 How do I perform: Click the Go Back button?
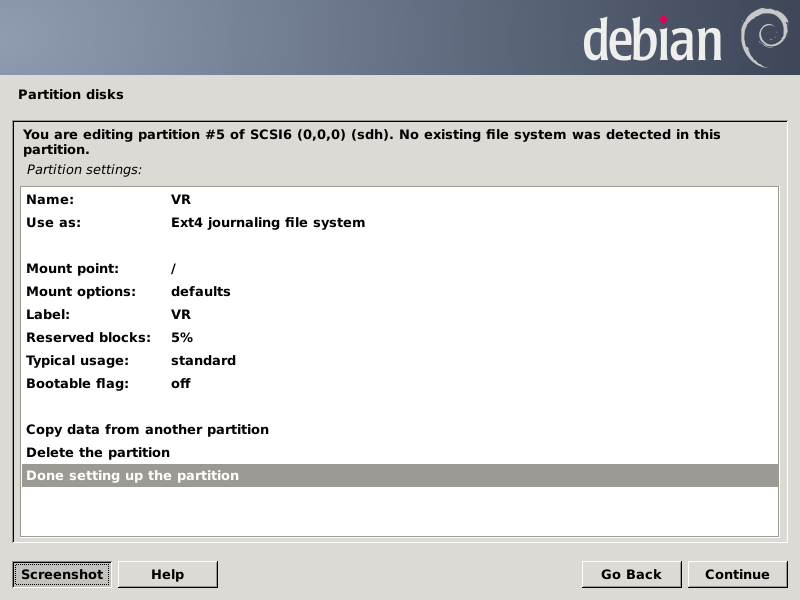coord(631,574)
